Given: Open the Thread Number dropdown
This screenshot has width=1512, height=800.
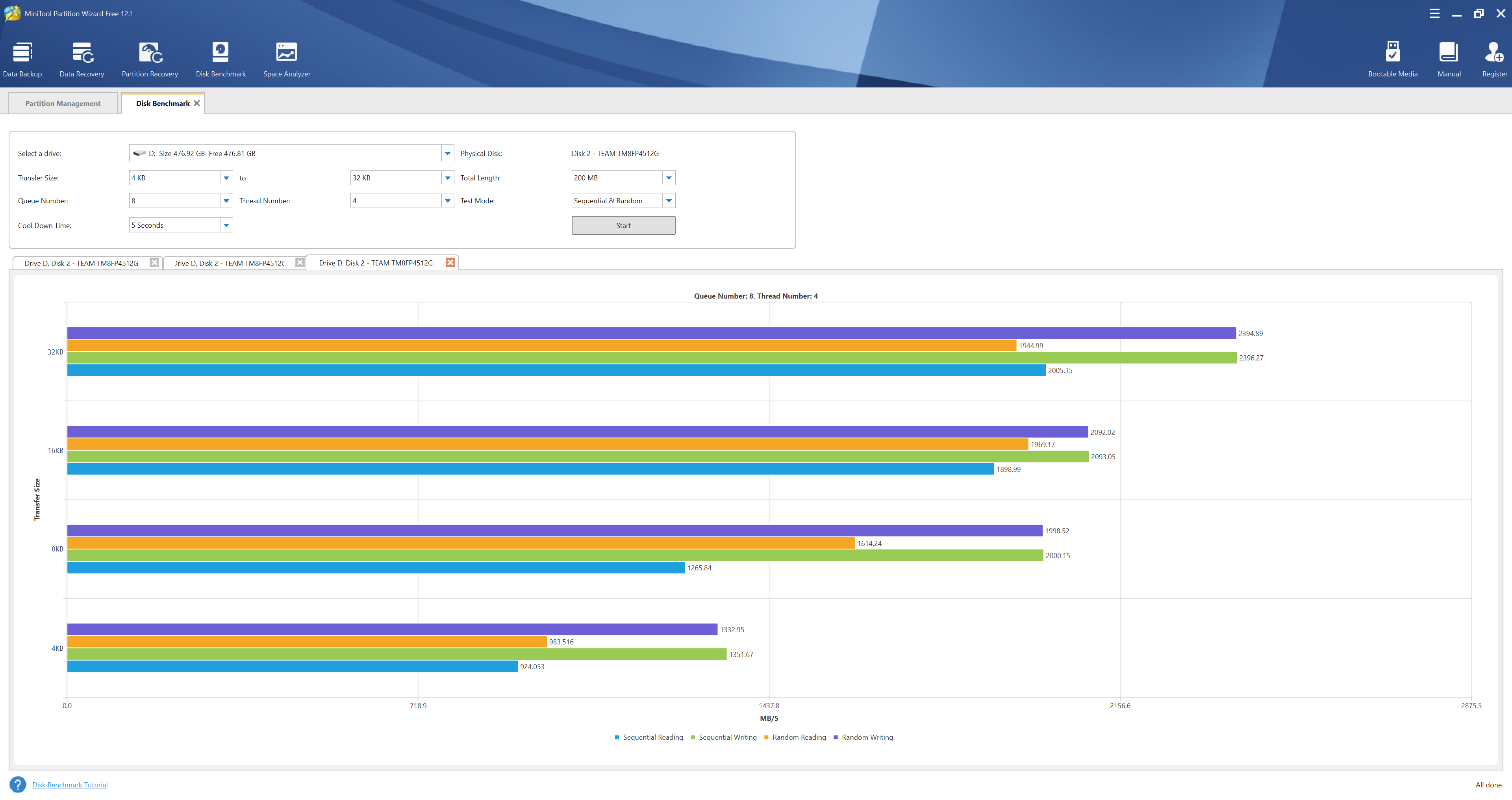Looking at the screenshot, I should [x=447, y=201].
